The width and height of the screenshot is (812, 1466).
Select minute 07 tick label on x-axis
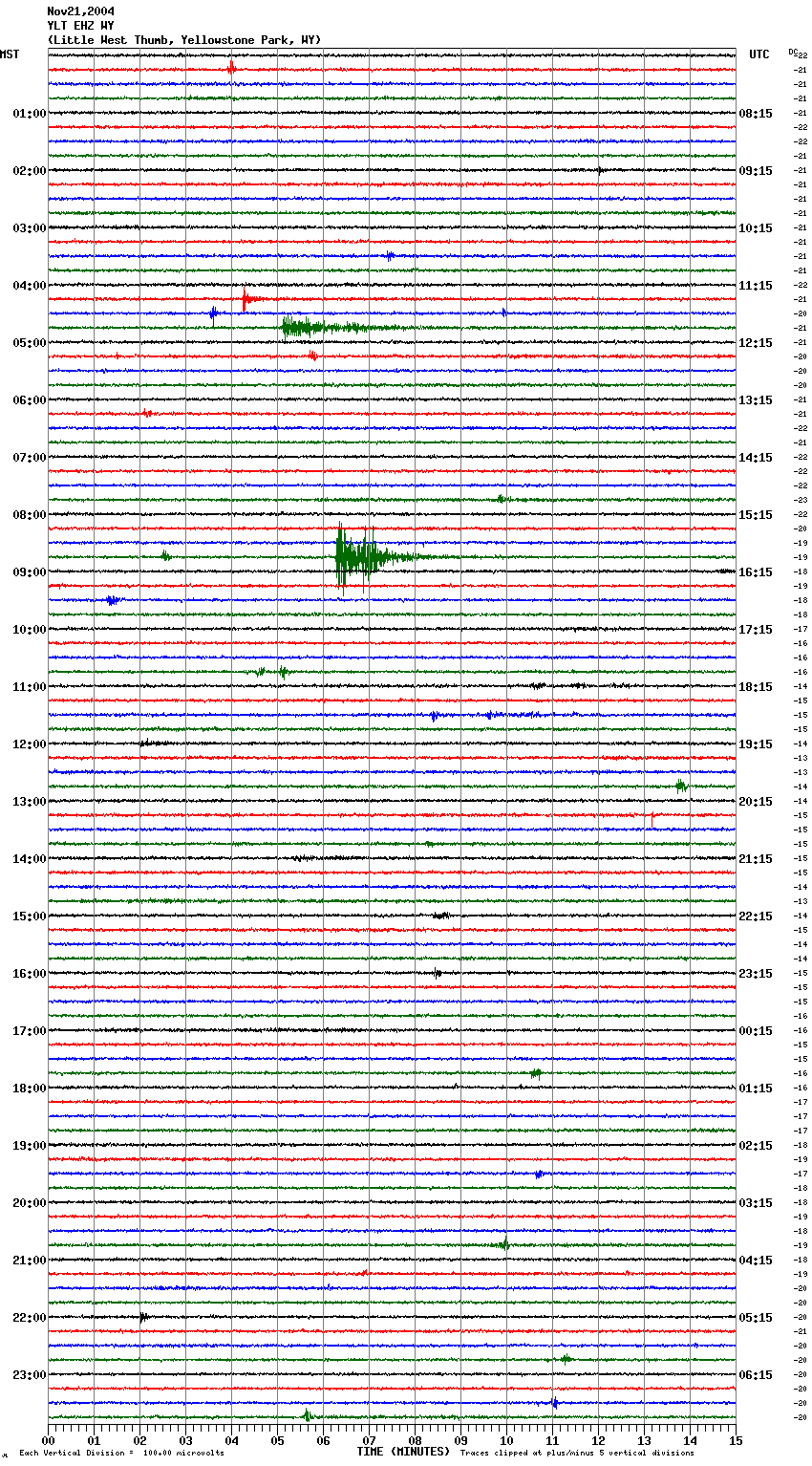click(x=369, y=1439)
